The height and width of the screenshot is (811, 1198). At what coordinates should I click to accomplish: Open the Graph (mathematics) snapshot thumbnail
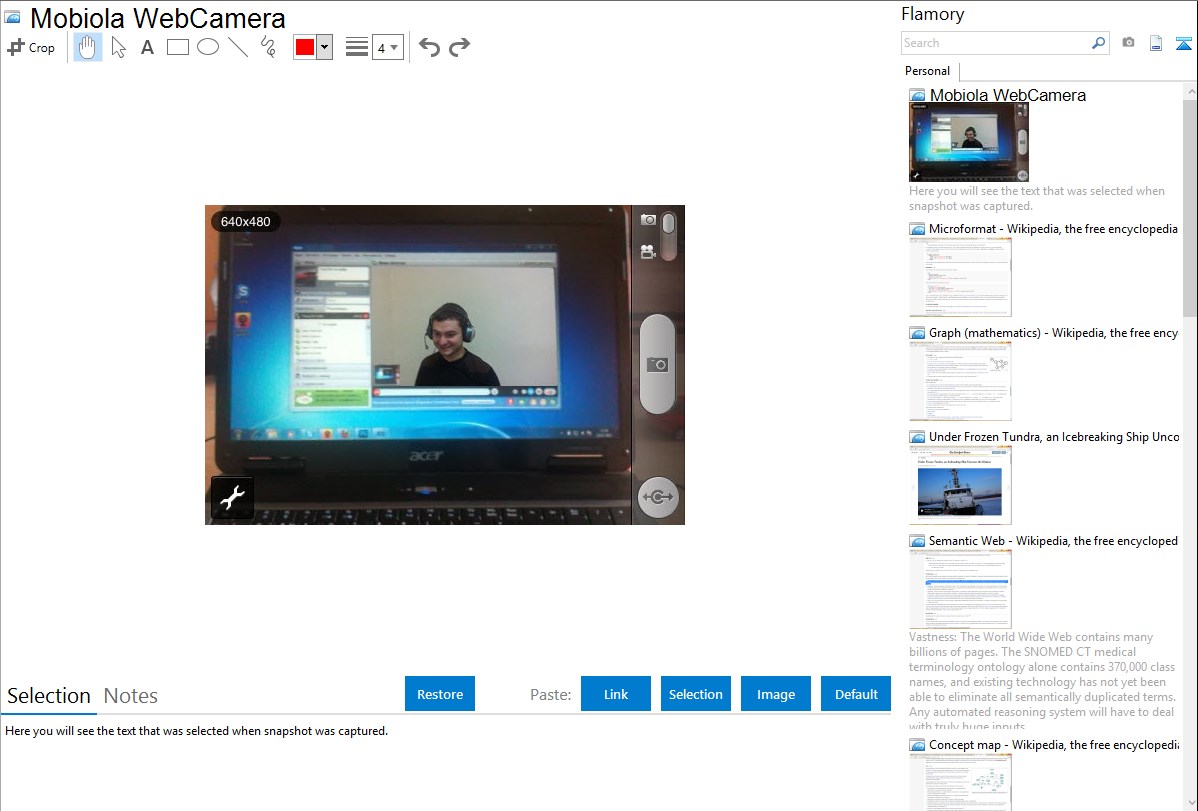960,381
